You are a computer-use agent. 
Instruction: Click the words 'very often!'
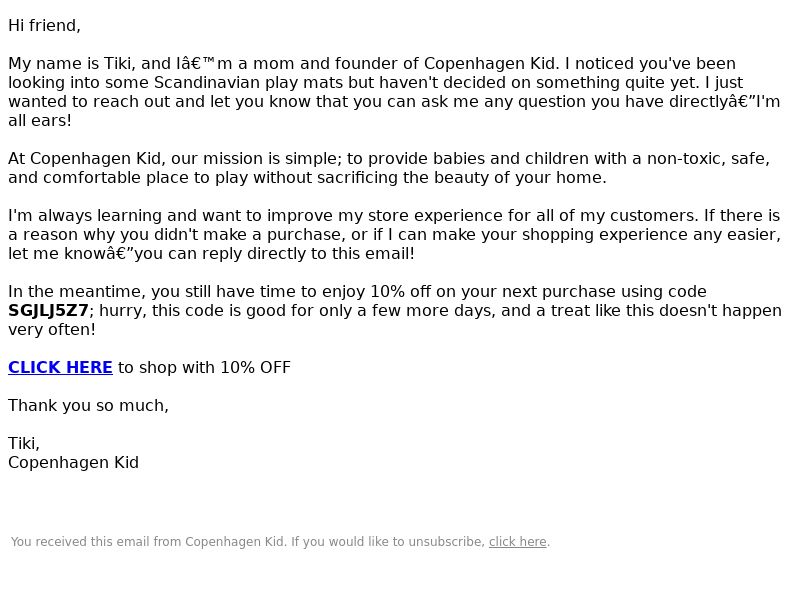[x=52, y=330]
